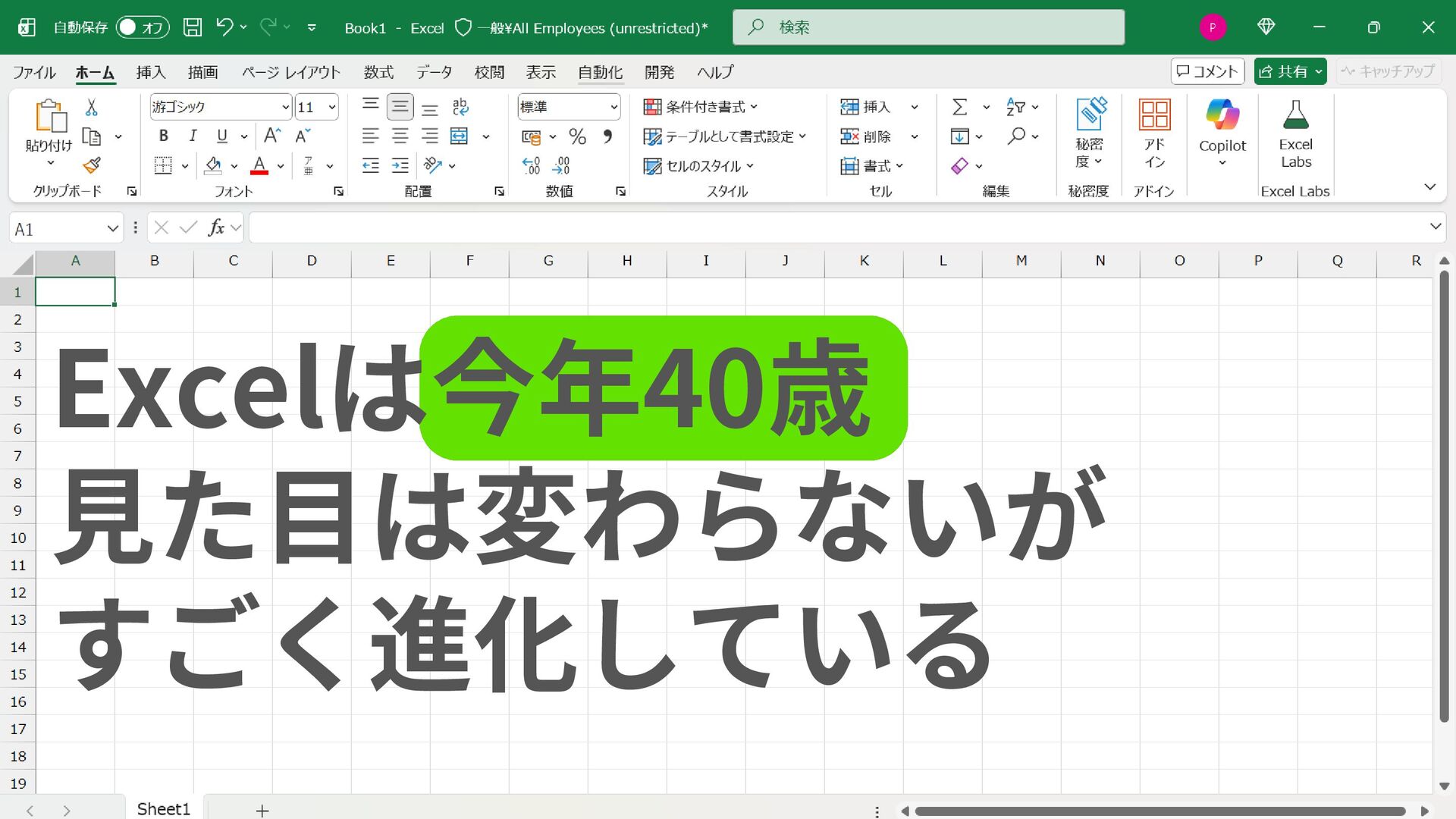Click the AutoSum sigma icon
This screenshot has height=819, width=1456.
tap(959, 107)
